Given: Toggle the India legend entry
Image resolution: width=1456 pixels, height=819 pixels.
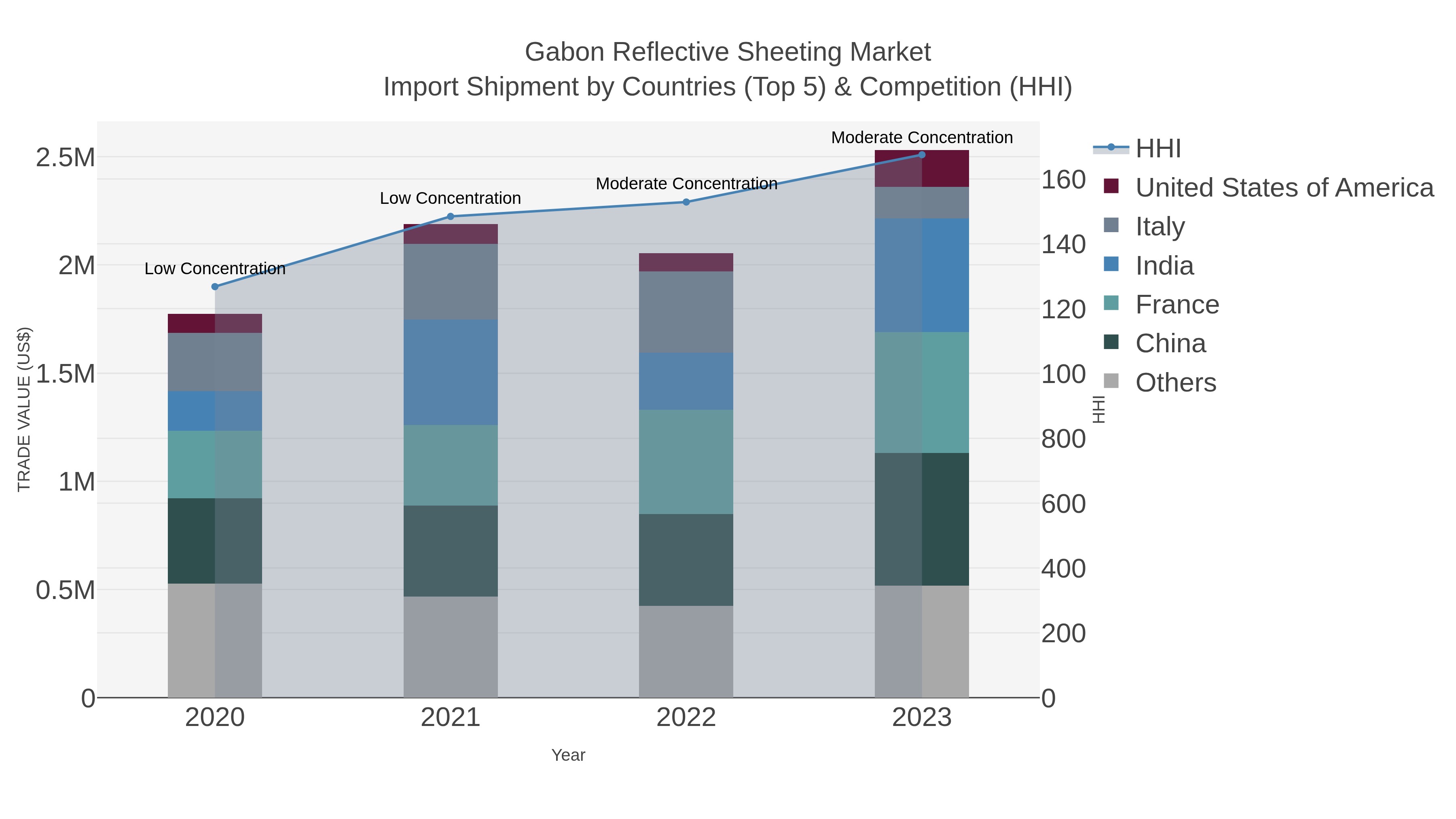Looking at the screenshot, I should 1149,265.
